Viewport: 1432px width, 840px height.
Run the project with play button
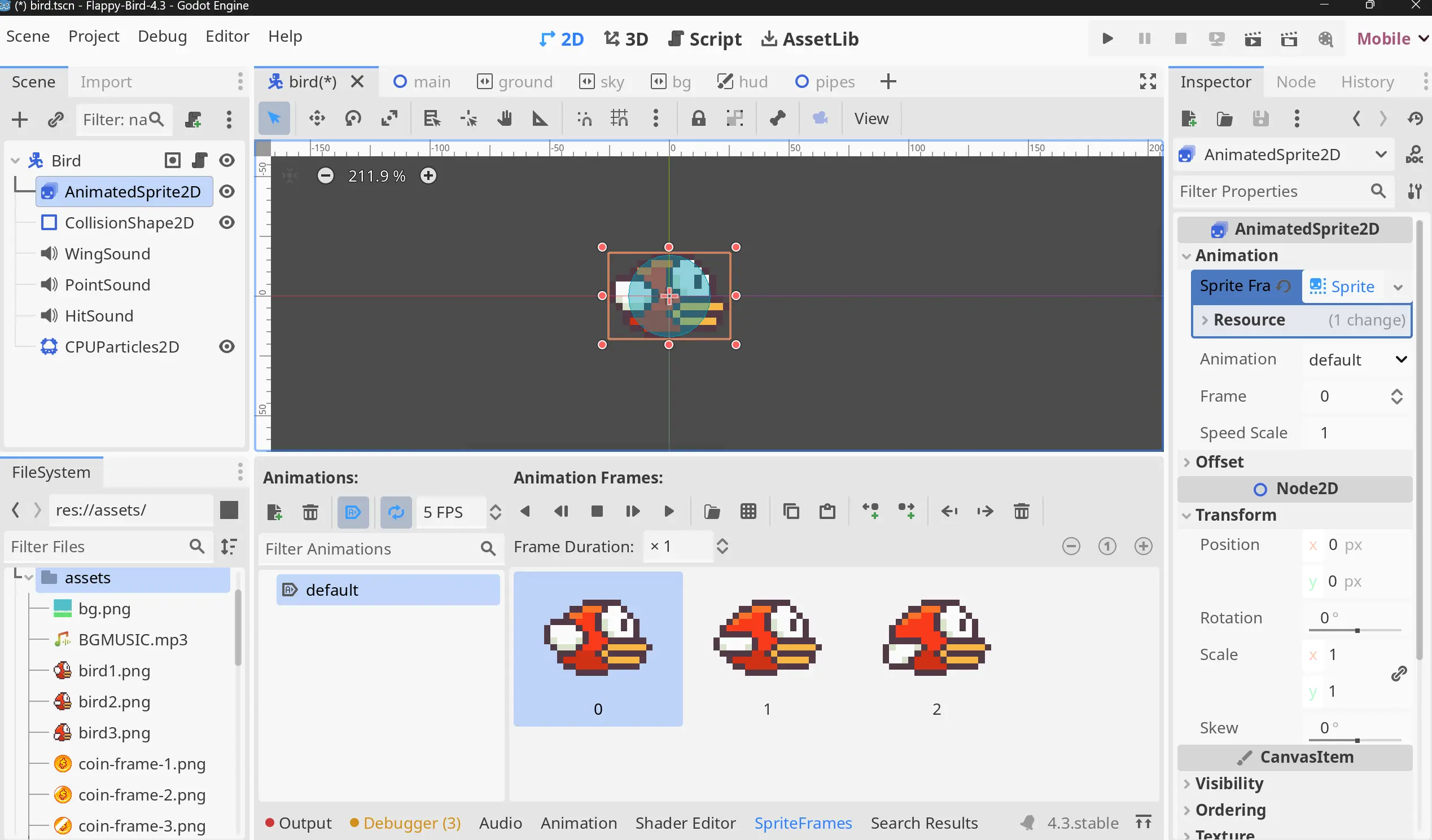click(1107, 38)
